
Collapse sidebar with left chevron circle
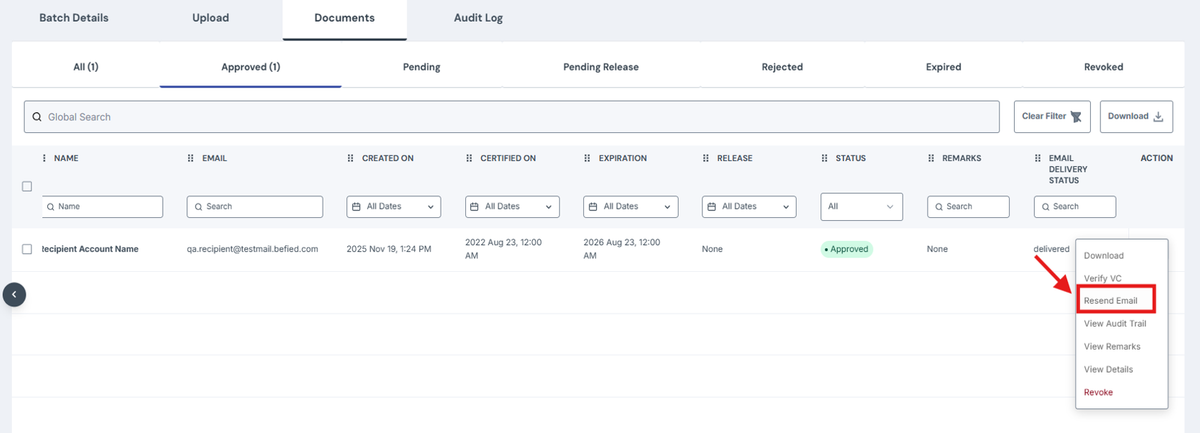(14, 295)
